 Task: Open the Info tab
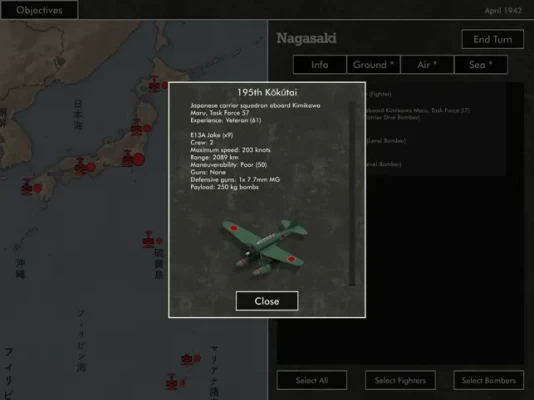319,64
